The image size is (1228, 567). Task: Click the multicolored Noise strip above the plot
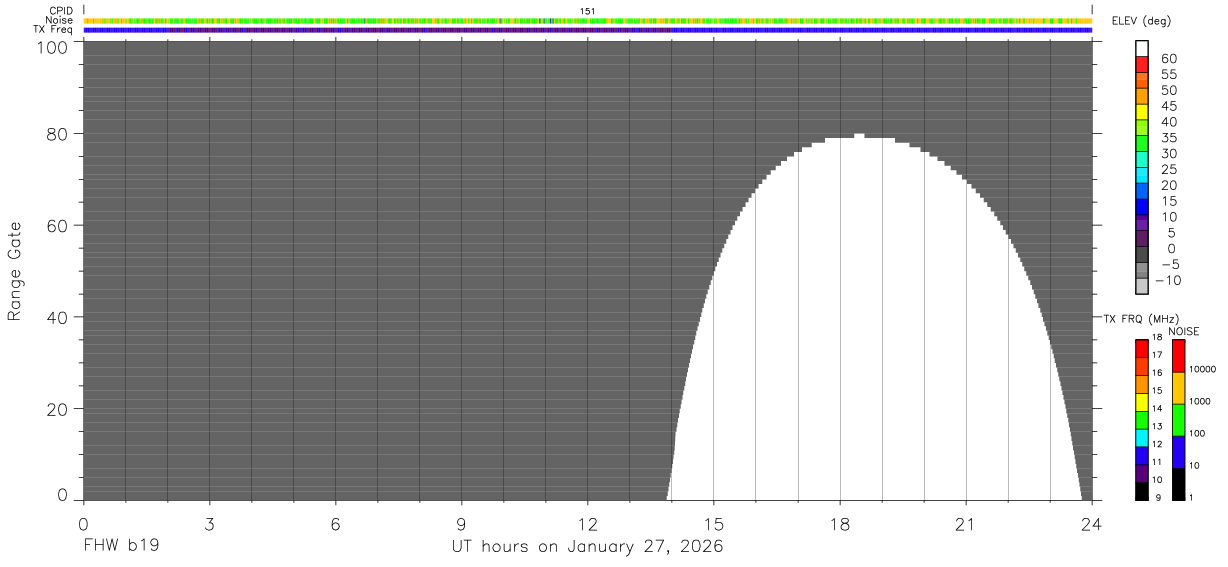tap(588, 20)
